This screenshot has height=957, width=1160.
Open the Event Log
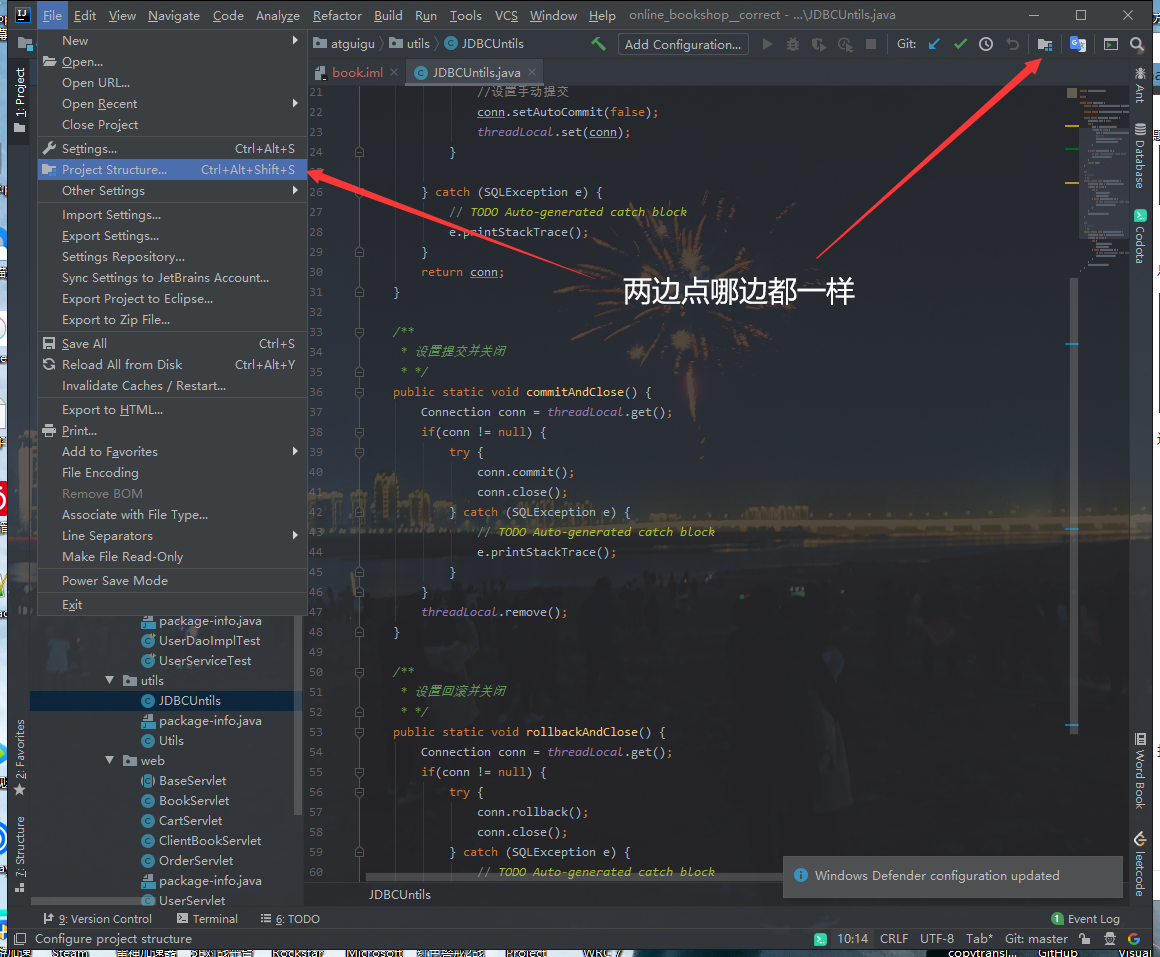click(1085, 919)
